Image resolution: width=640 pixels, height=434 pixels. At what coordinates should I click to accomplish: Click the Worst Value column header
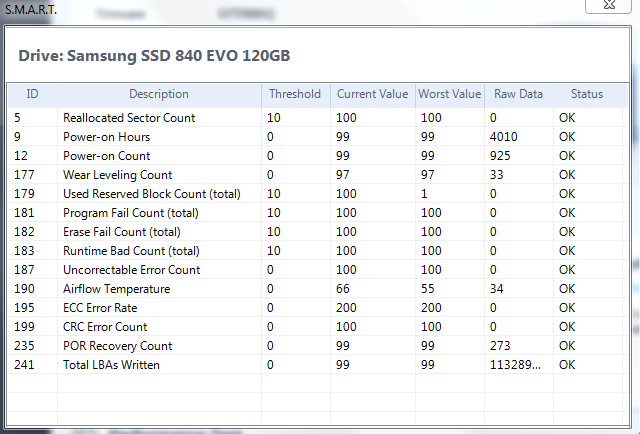[x=449, y=95]
